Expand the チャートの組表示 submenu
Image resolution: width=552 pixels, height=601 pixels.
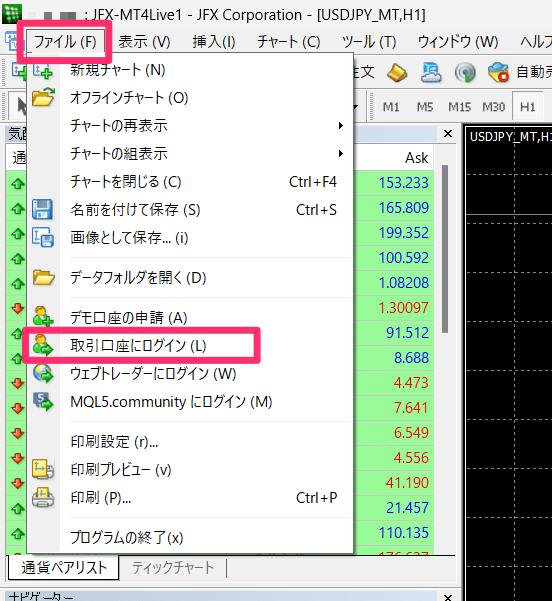point(190,154)
